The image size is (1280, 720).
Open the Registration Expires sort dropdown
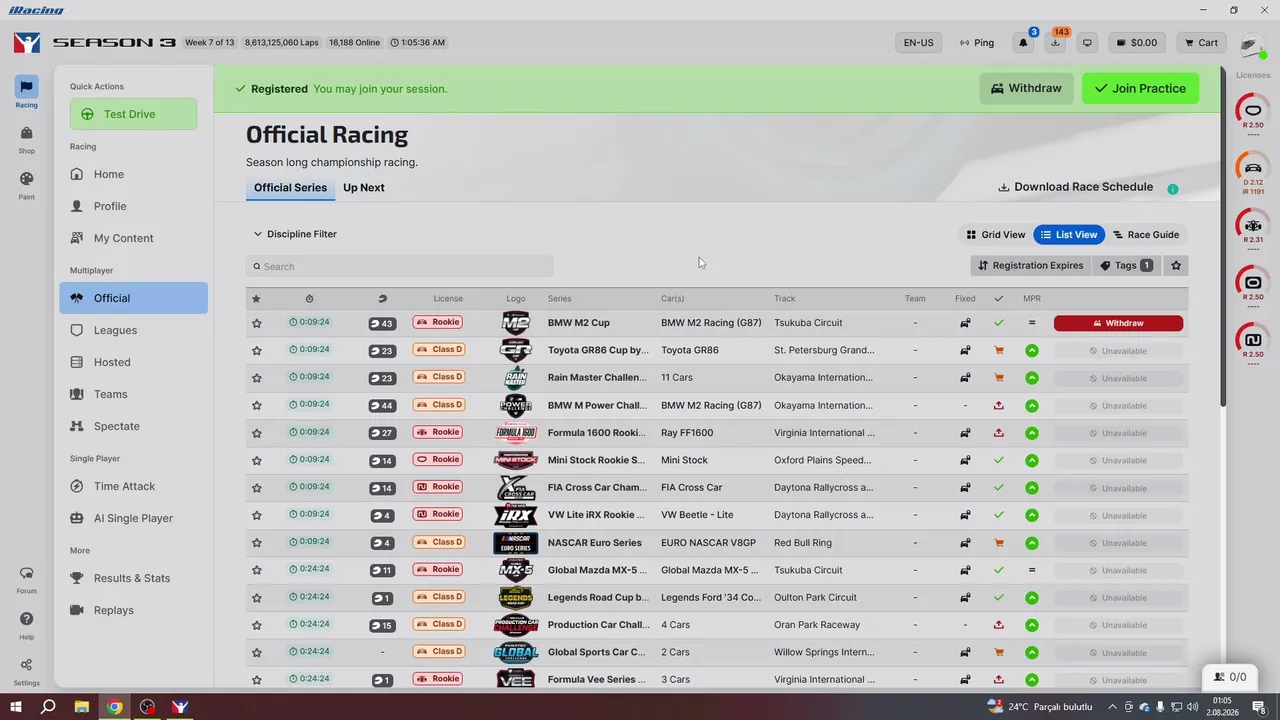click(1030, 266)
